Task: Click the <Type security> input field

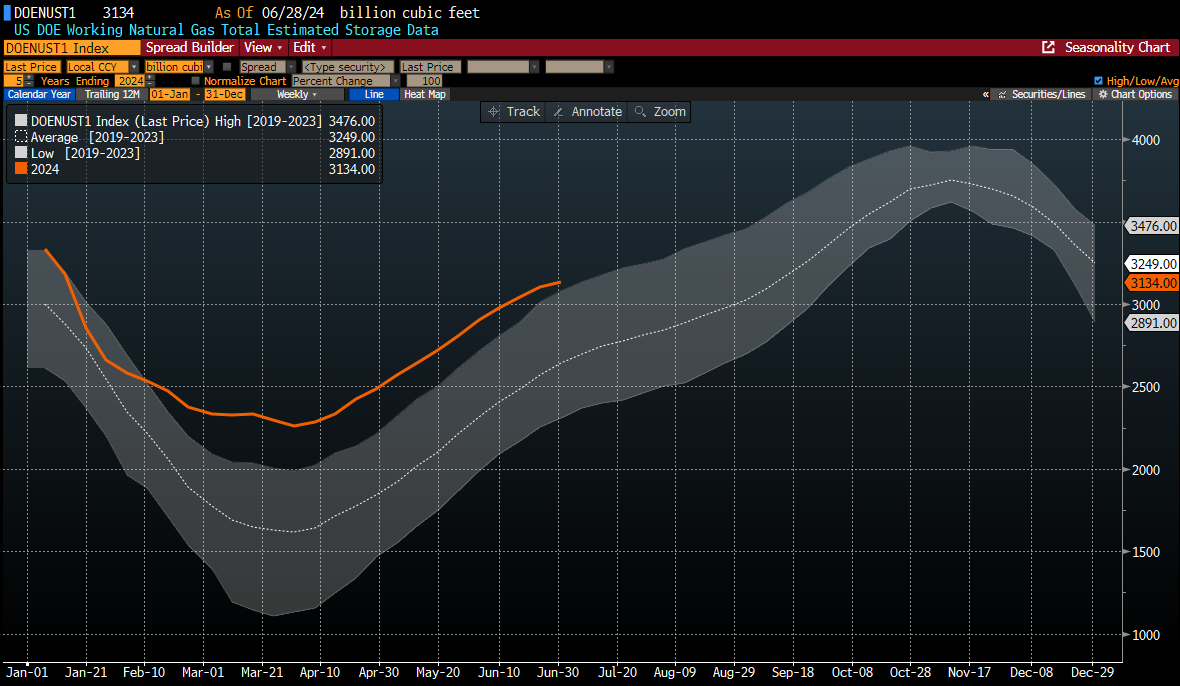Action: 348,67
